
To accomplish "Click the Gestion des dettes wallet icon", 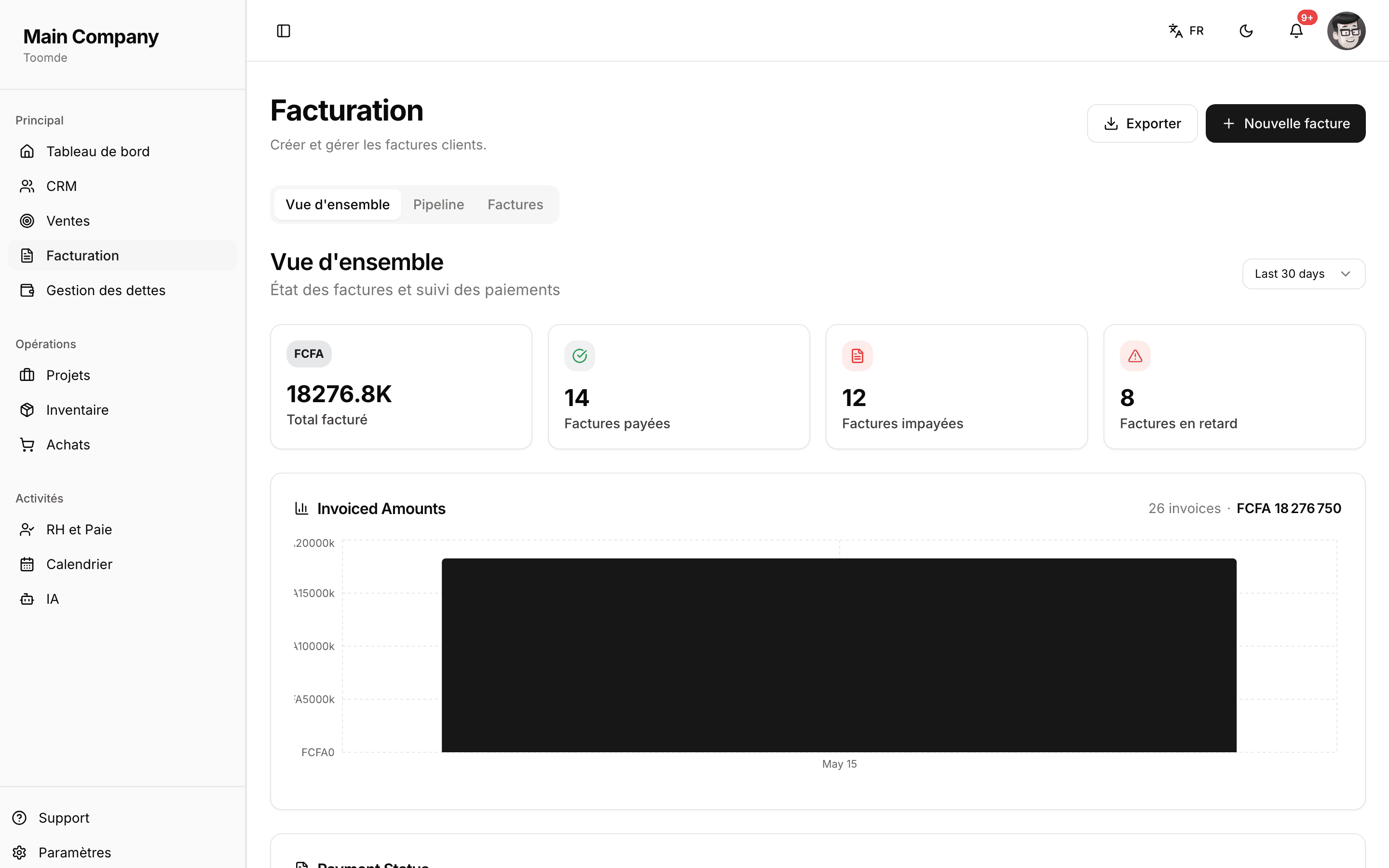I will point(27,290).
